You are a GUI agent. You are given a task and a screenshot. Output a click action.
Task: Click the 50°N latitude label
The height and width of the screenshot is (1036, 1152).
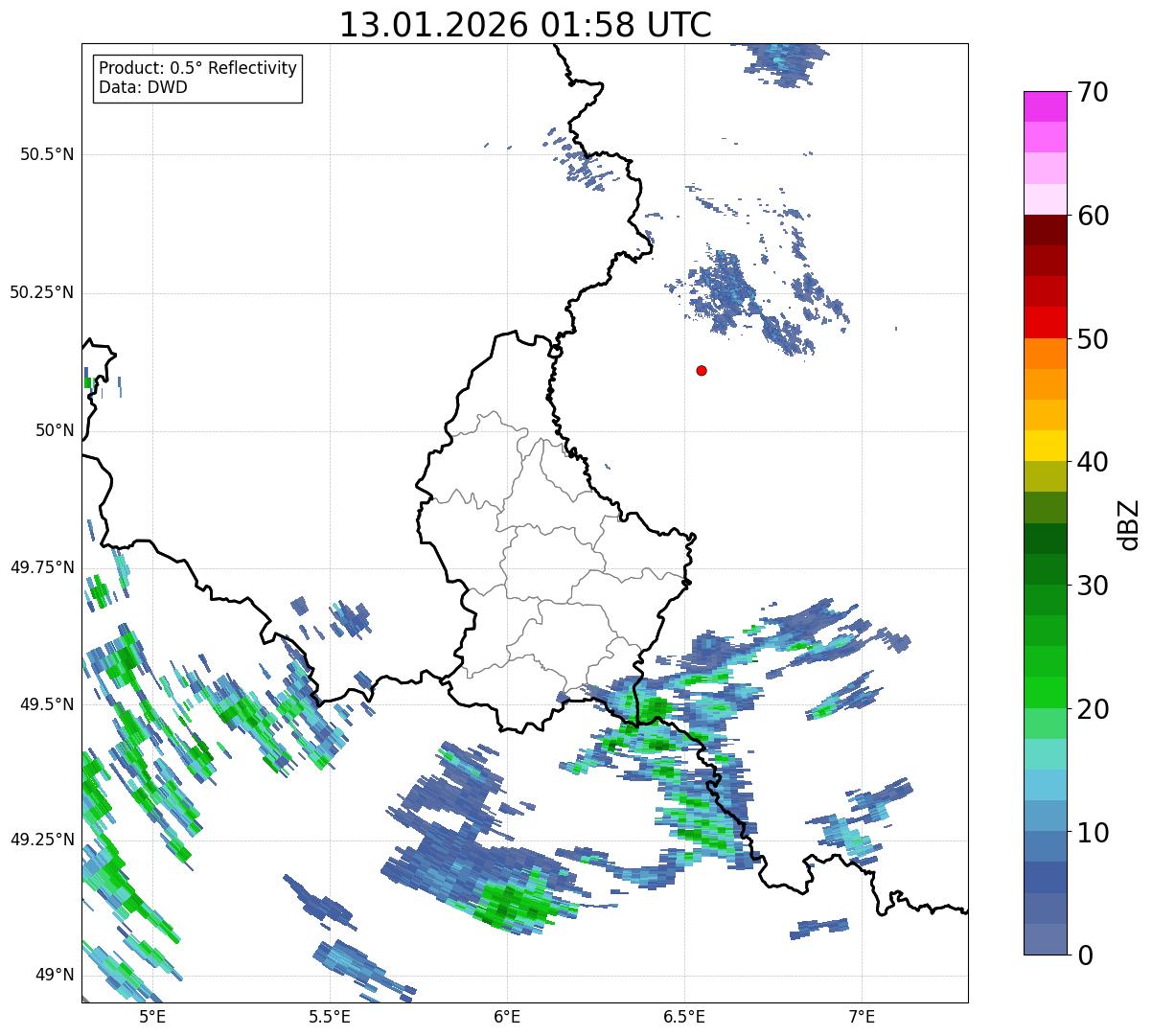(55, 430)
